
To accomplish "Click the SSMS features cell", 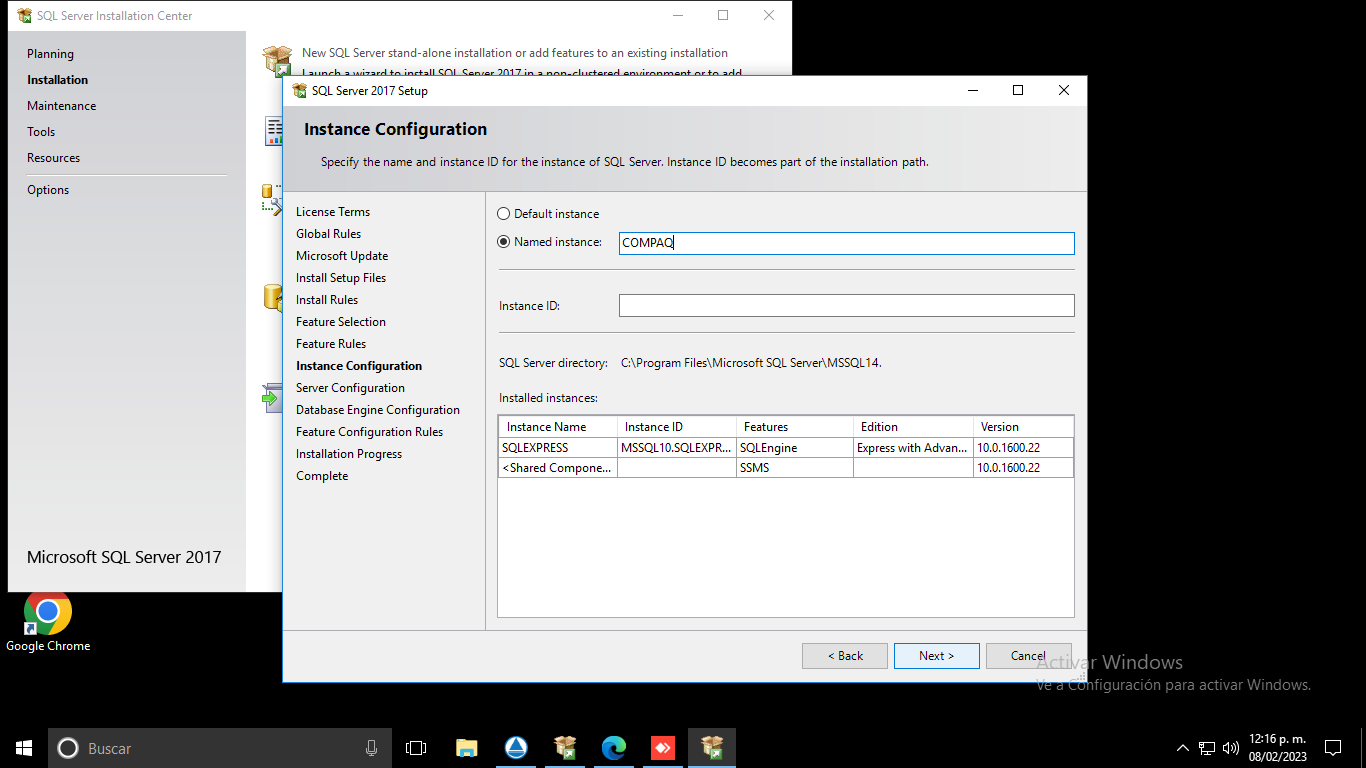I will point(794,468).
